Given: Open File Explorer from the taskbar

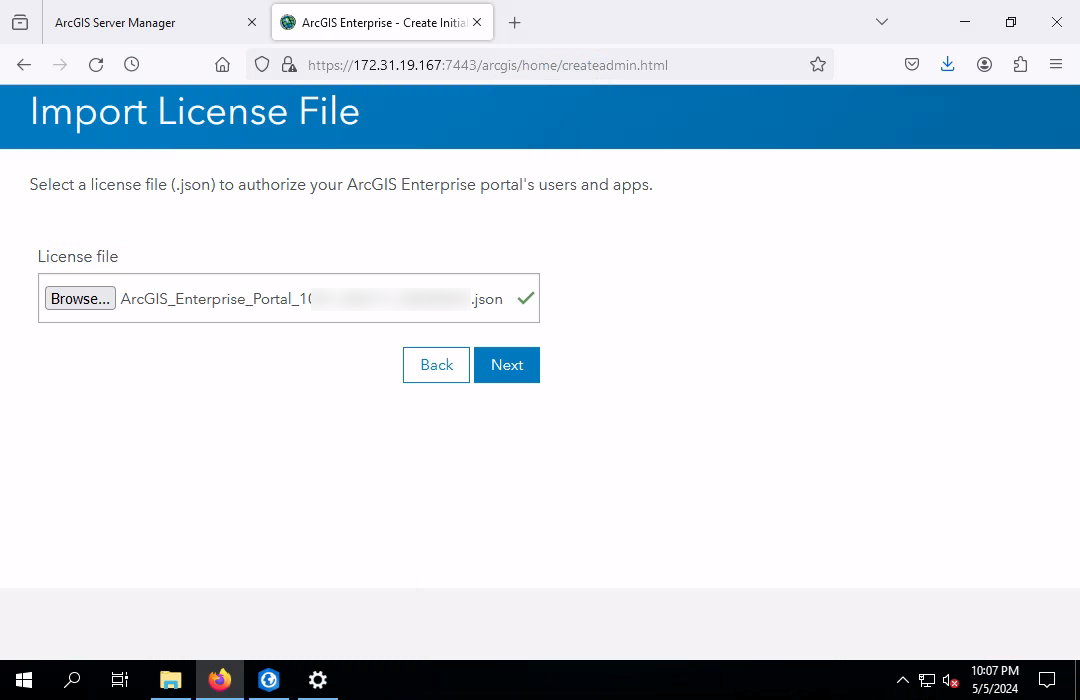Looking at the screenshot, I should [x=170, y=680].
